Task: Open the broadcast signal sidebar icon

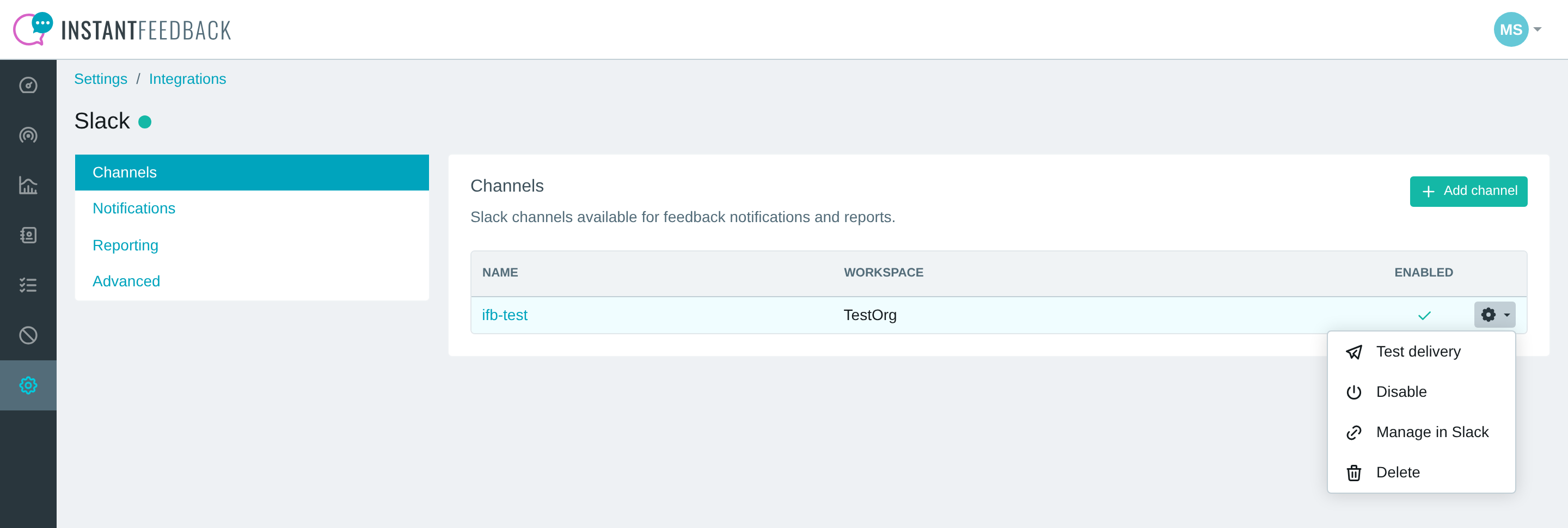Action: point(28,135)
